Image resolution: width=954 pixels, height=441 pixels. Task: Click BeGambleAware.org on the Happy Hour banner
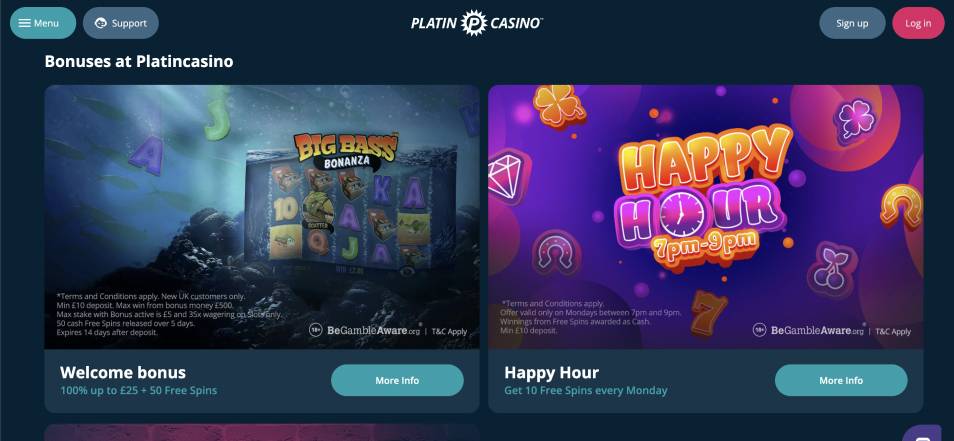pyautogui.click(x=816, y=330)
